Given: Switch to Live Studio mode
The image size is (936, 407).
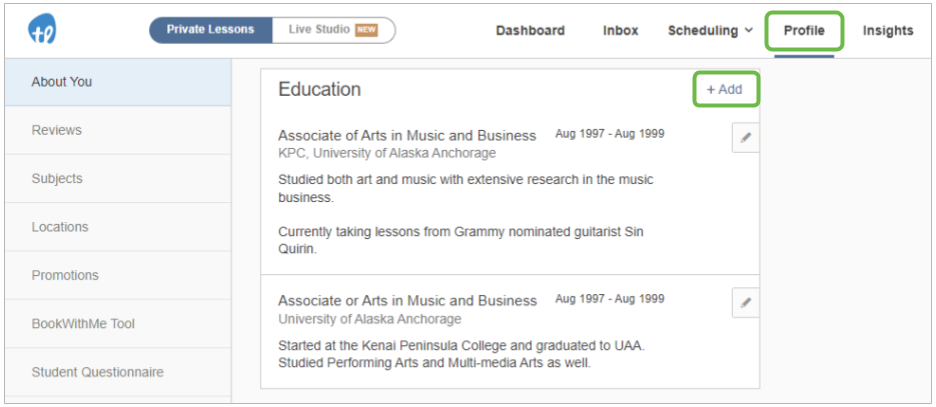Looking at the screenshot, I should [333, 30].
